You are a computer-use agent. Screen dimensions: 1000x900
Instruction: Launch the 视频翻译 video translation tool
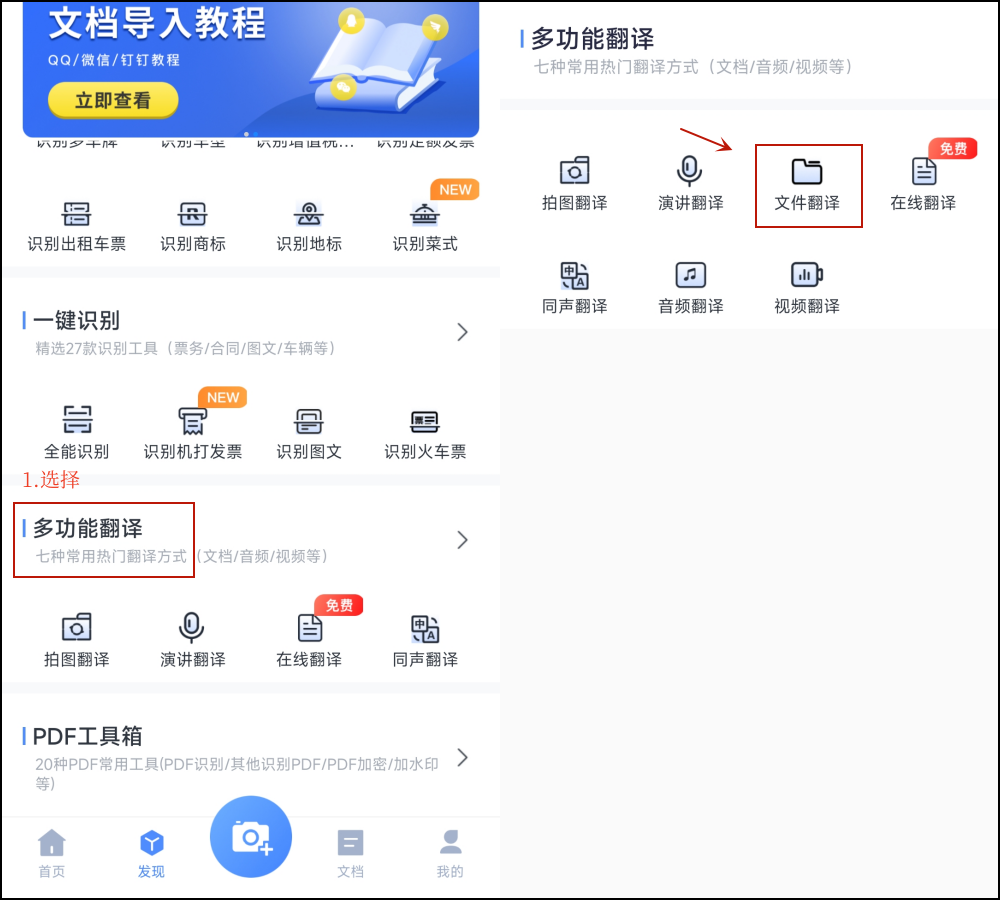pos(806,288)
